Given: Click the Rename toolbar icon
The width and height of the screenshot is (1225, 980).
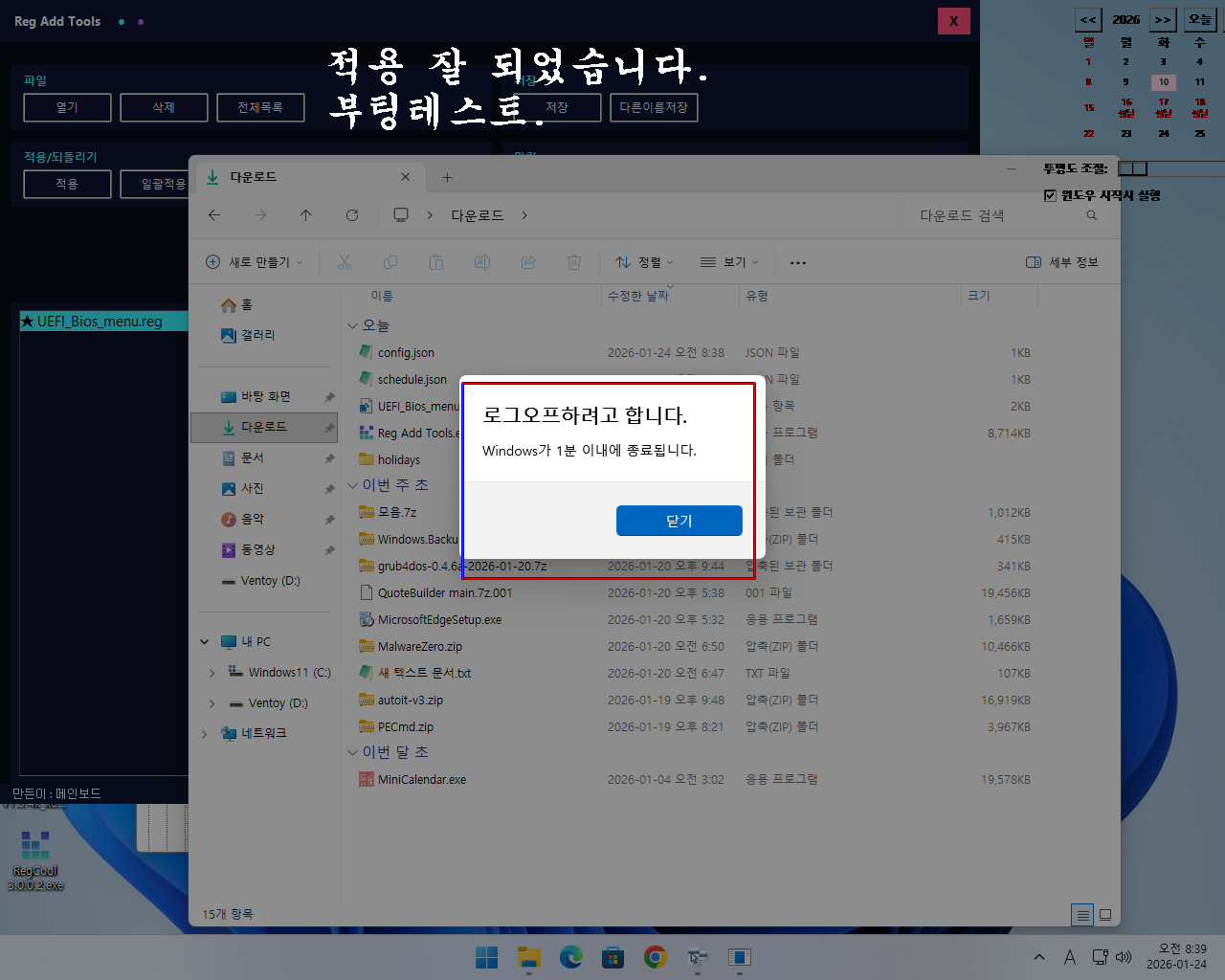Looking at the screenshot, I should pos(482,262).
